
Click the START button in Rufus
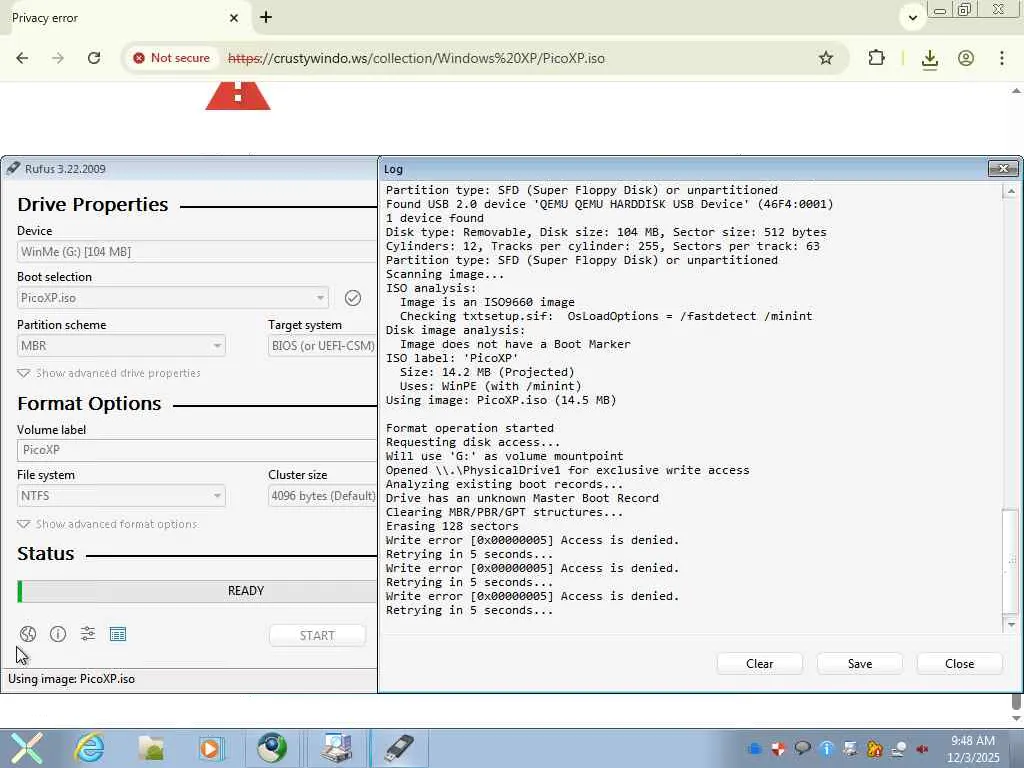pos(317,635)
